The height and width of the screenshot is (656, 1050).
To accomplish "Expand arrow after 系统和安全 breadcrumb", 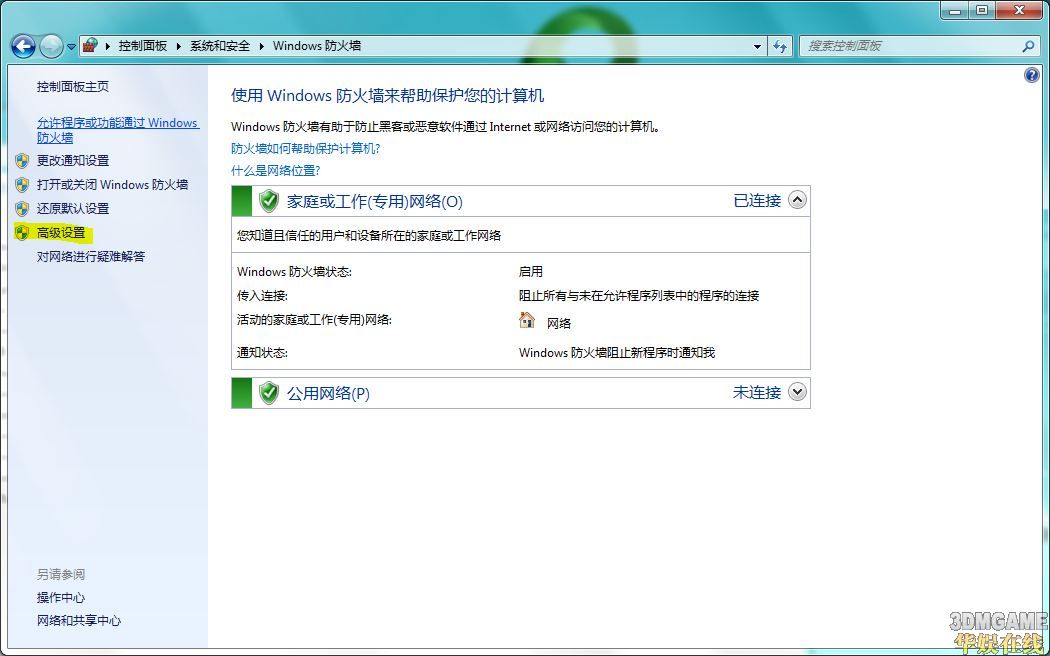I will pyautogui.click(x=261, y=46).
